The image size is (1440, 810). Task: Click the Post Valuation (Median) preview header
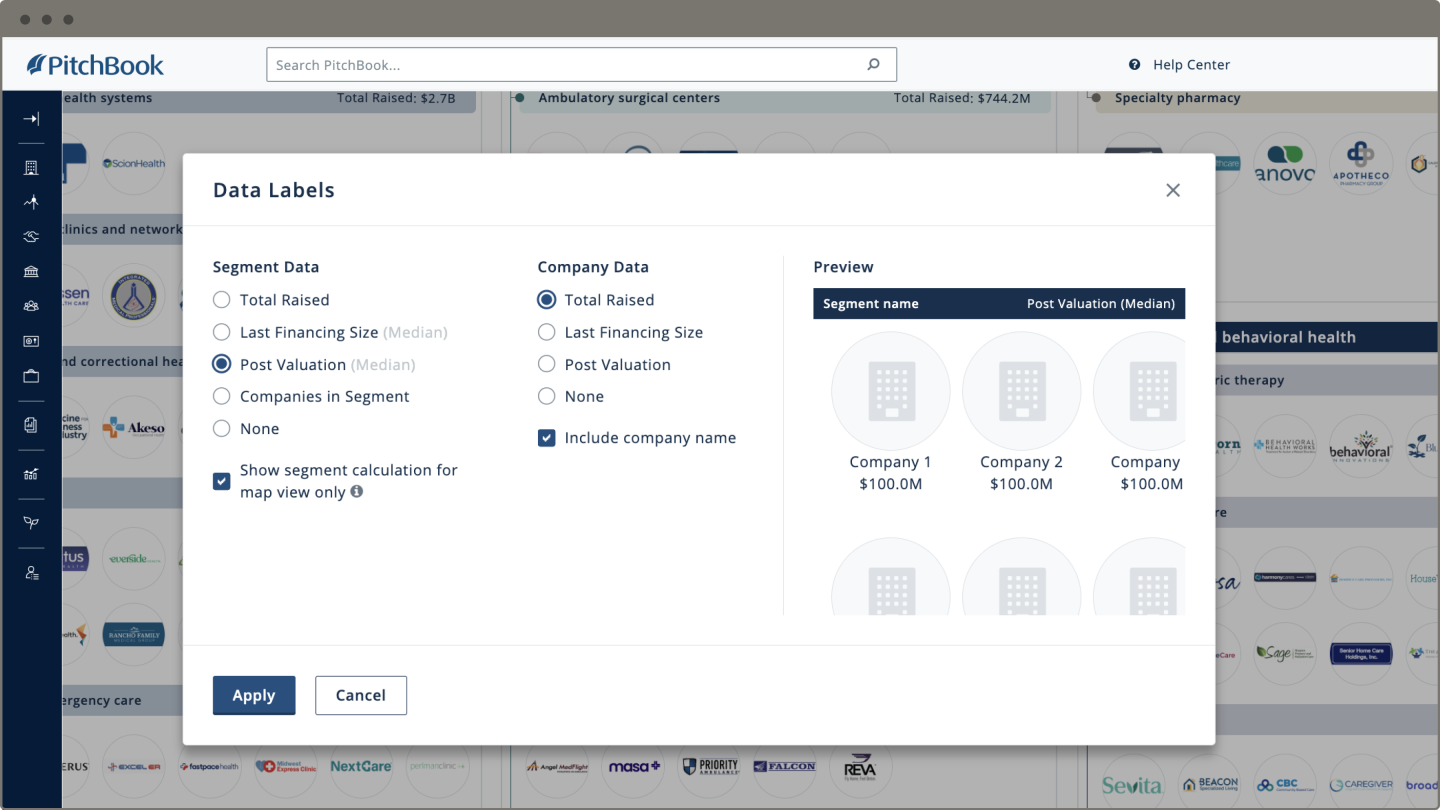1101,304
